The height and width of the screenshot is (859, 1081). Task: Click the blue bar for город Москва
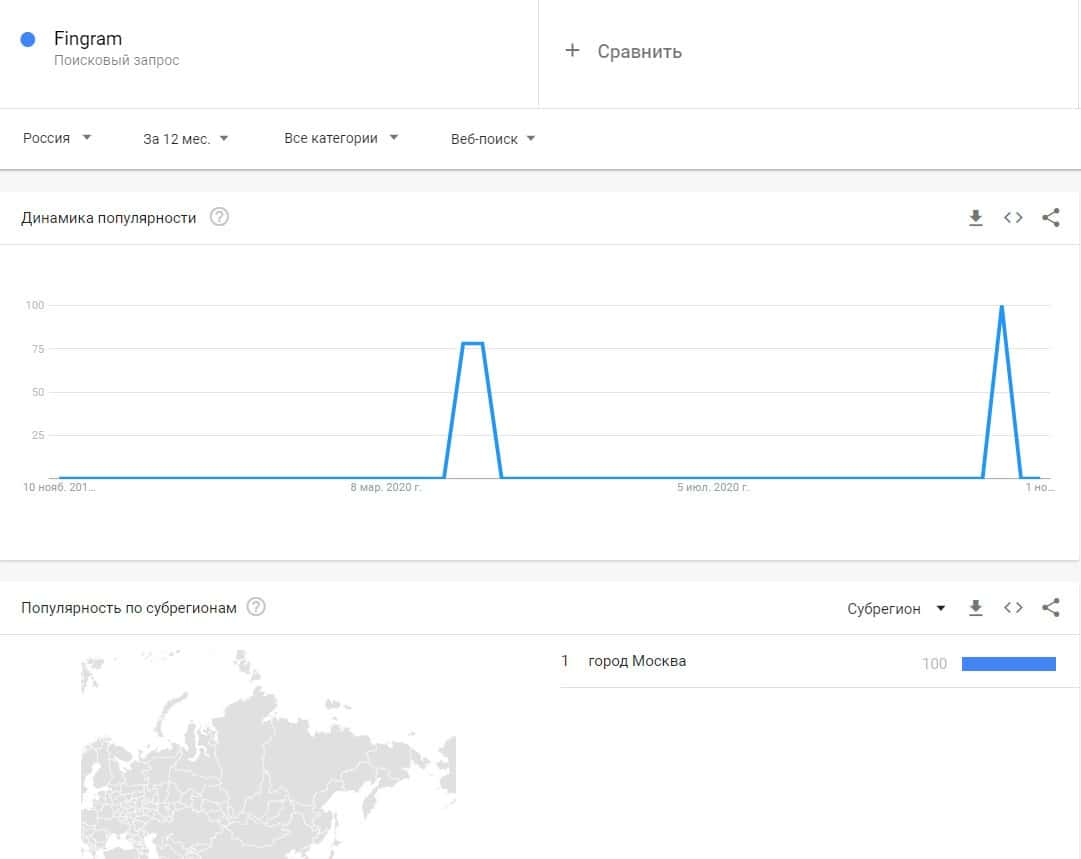pyautogui.click(x=1009, y=664)
